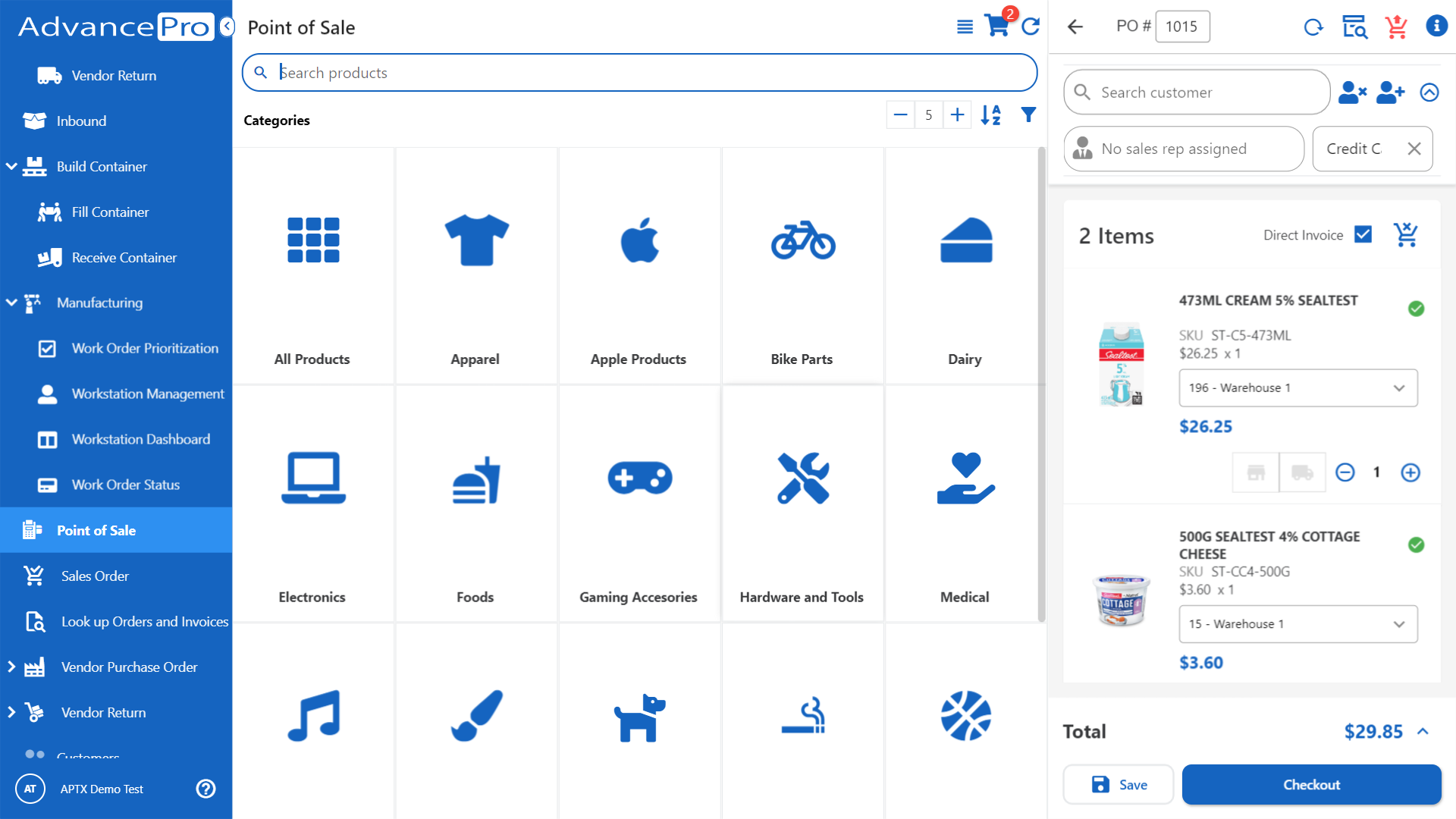The height and width of the screenshot is (819, 1456).
Task: Open the order lookup icon in order header
Action: click(x=1354, y=27)
